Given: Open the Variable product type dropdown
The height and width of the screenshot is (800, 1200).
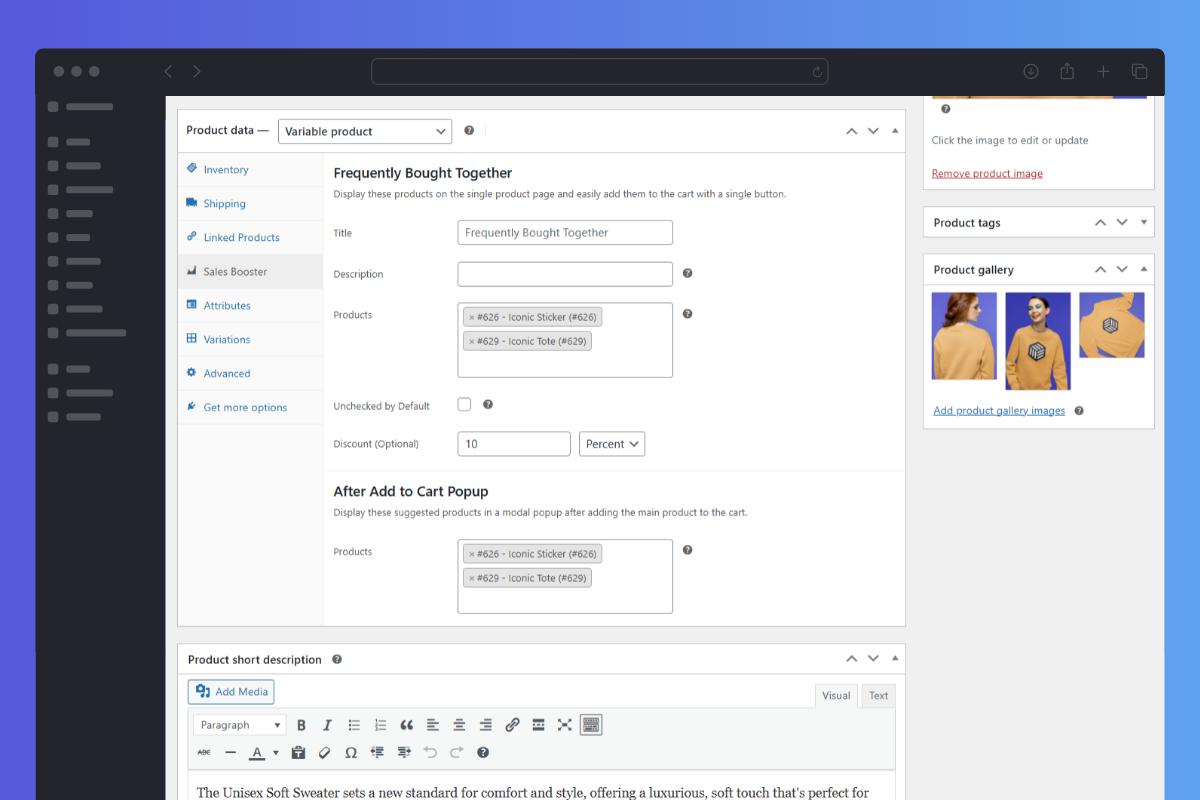Looking at the screenshot, I should pos(364,131).
